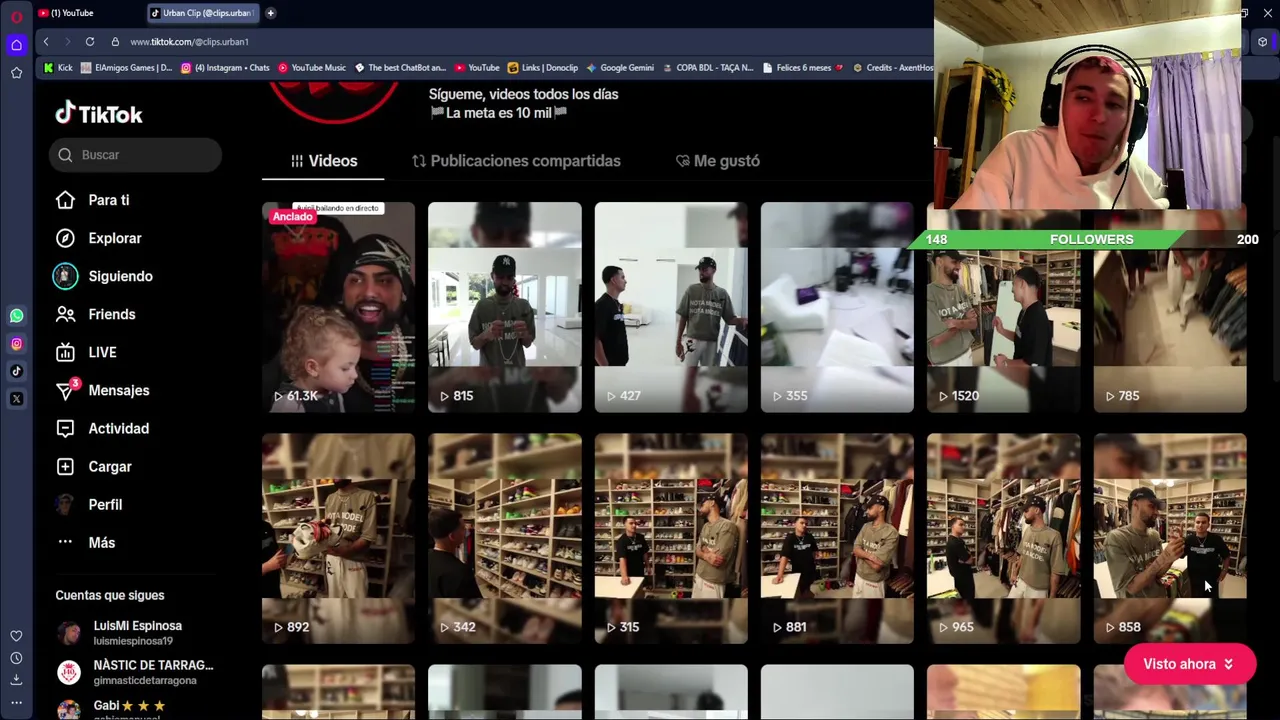Open the YouTube Music bookmark
This screenshot has height=720, width=1280.
312,68
